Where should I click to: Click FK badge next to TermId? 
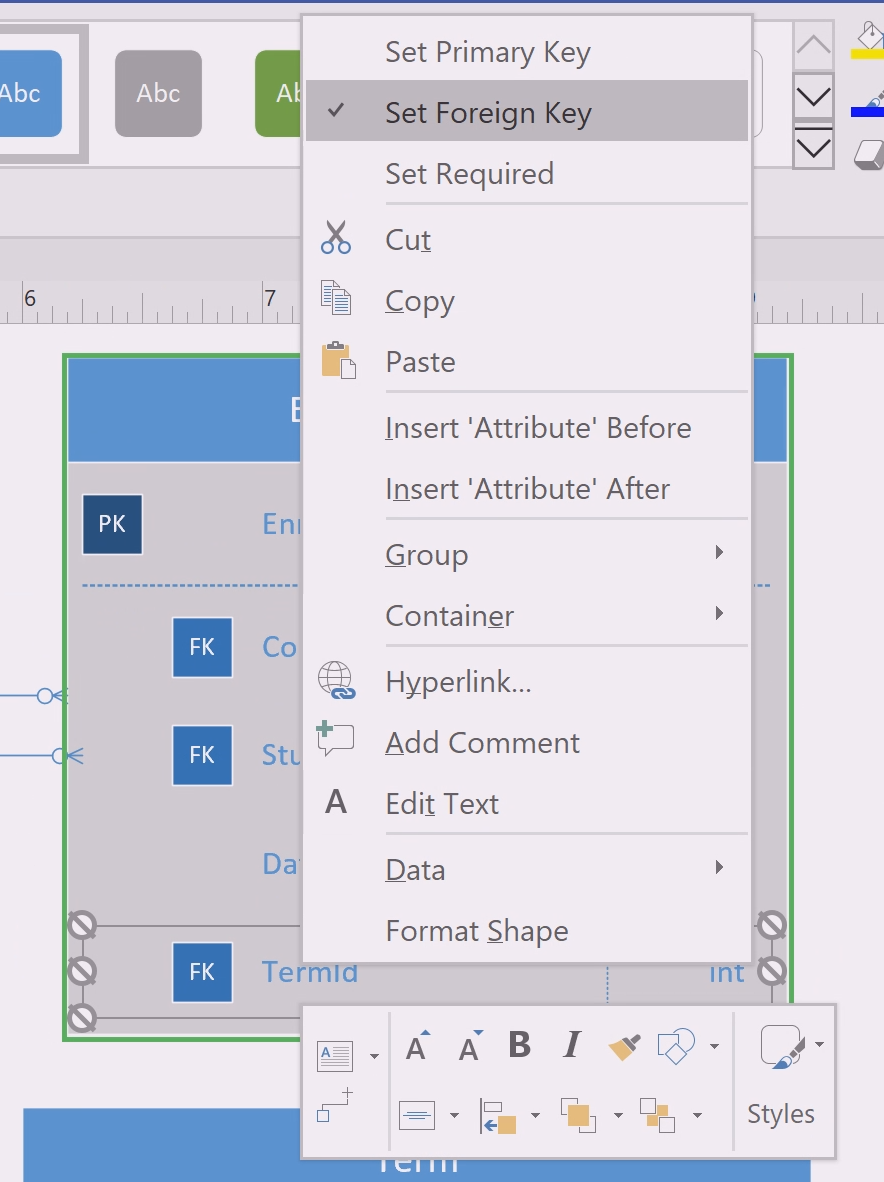202,972
